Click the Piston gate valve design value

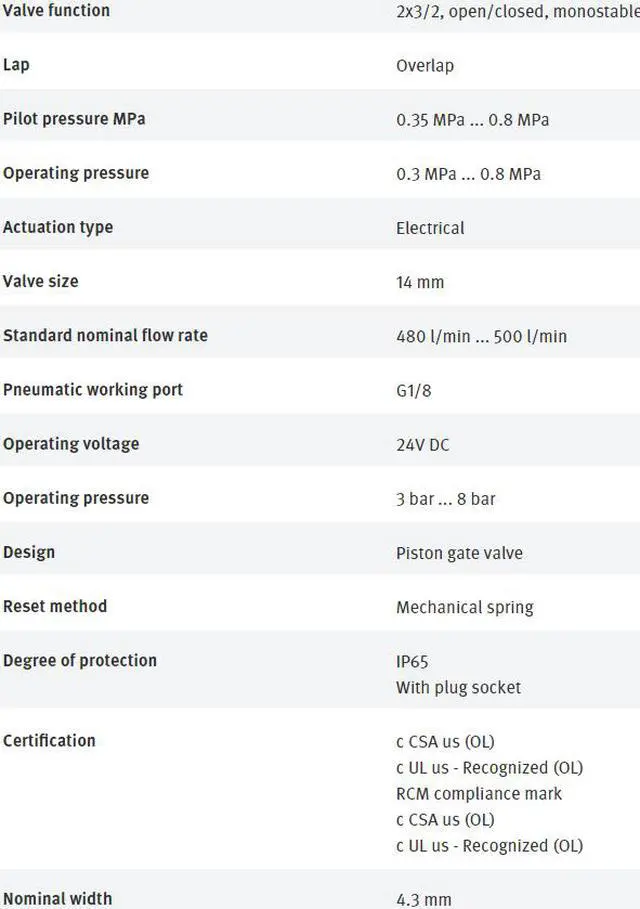click(x=460, y=553)
